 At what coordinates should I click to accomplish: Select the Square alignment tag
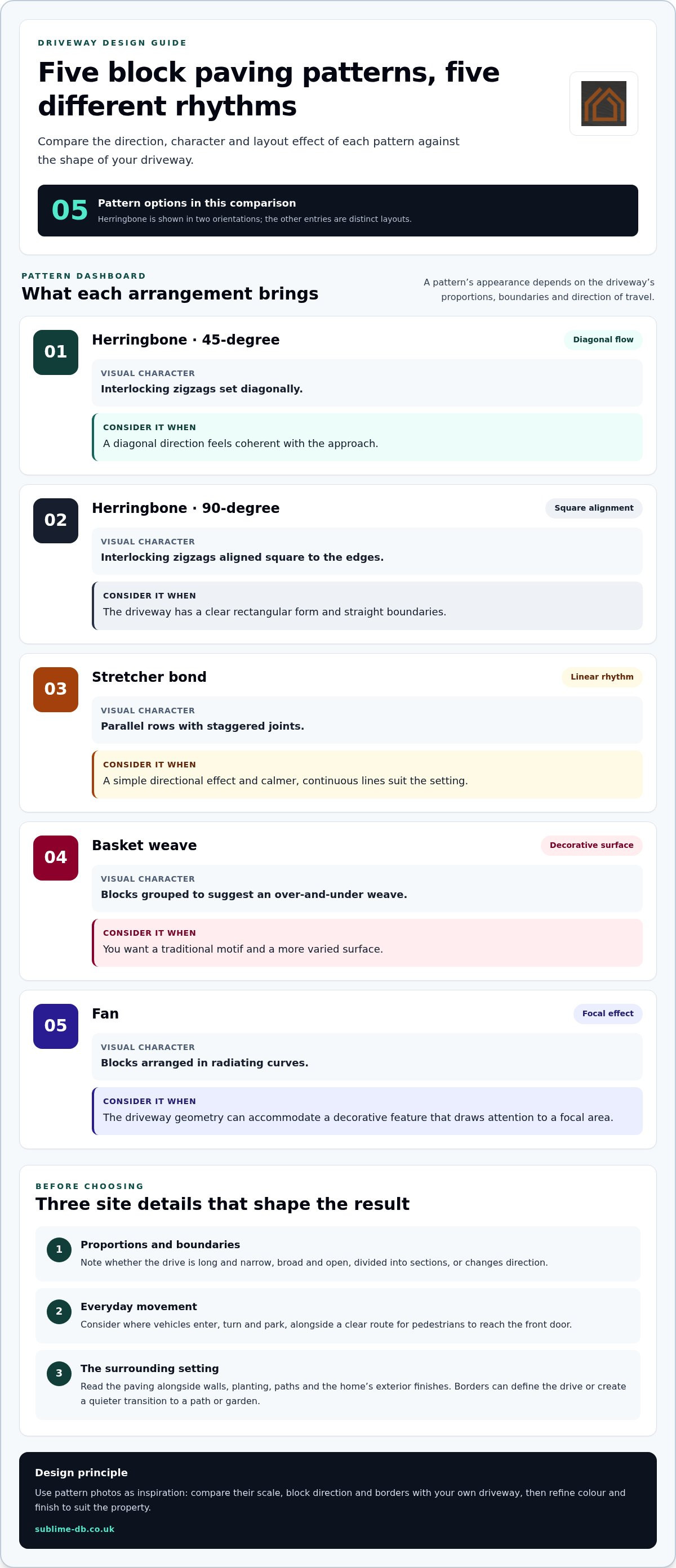pos(594,508)
